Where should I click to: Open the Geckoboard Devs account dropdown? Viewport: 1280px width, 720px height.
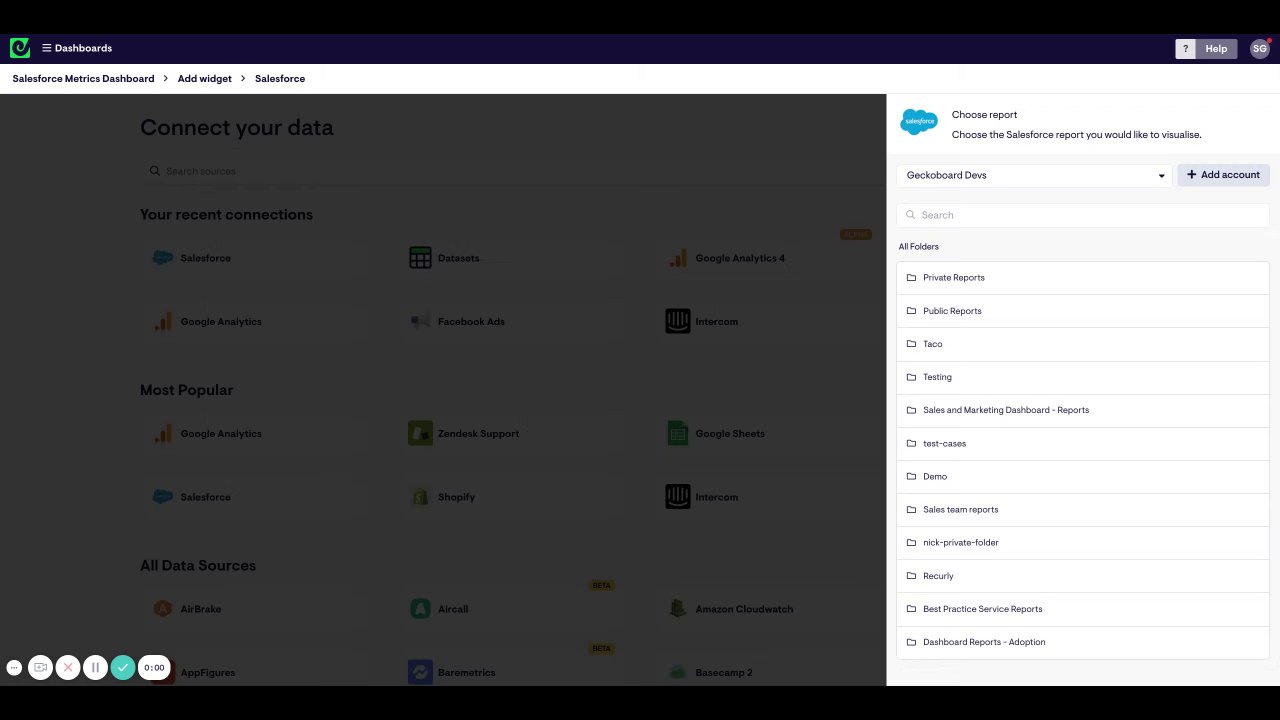(x=1034, y=175)
